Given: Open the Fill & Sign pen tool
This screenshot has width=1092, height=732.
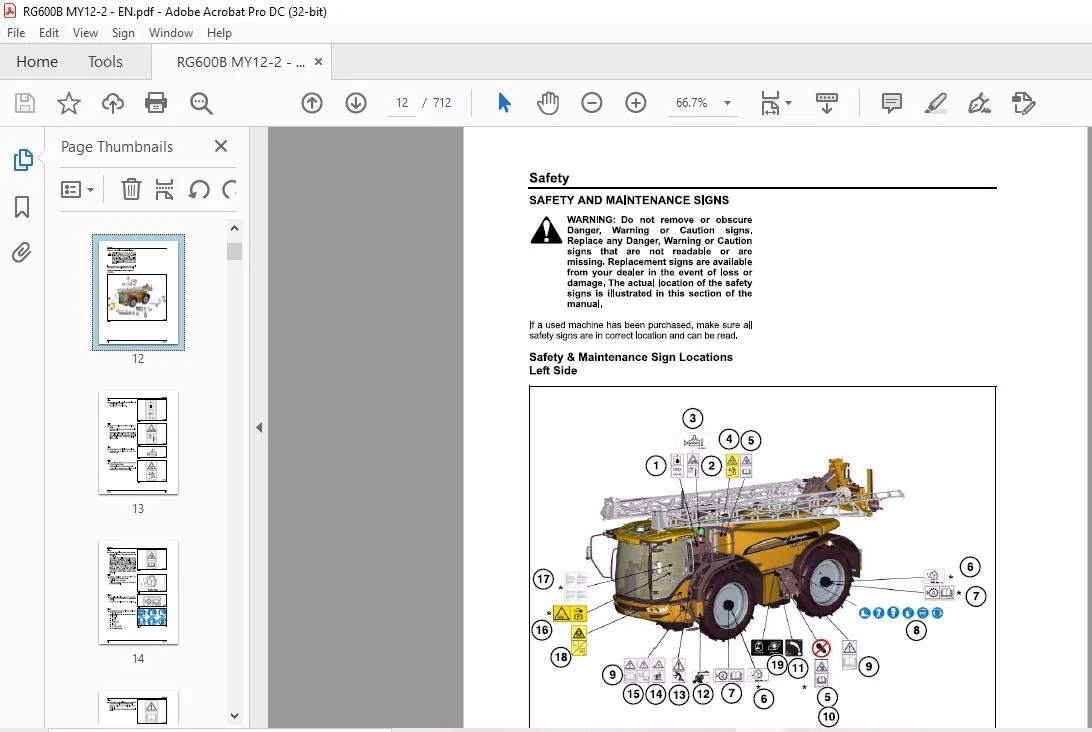Looking at the screenshot, I should click(979, 103).
